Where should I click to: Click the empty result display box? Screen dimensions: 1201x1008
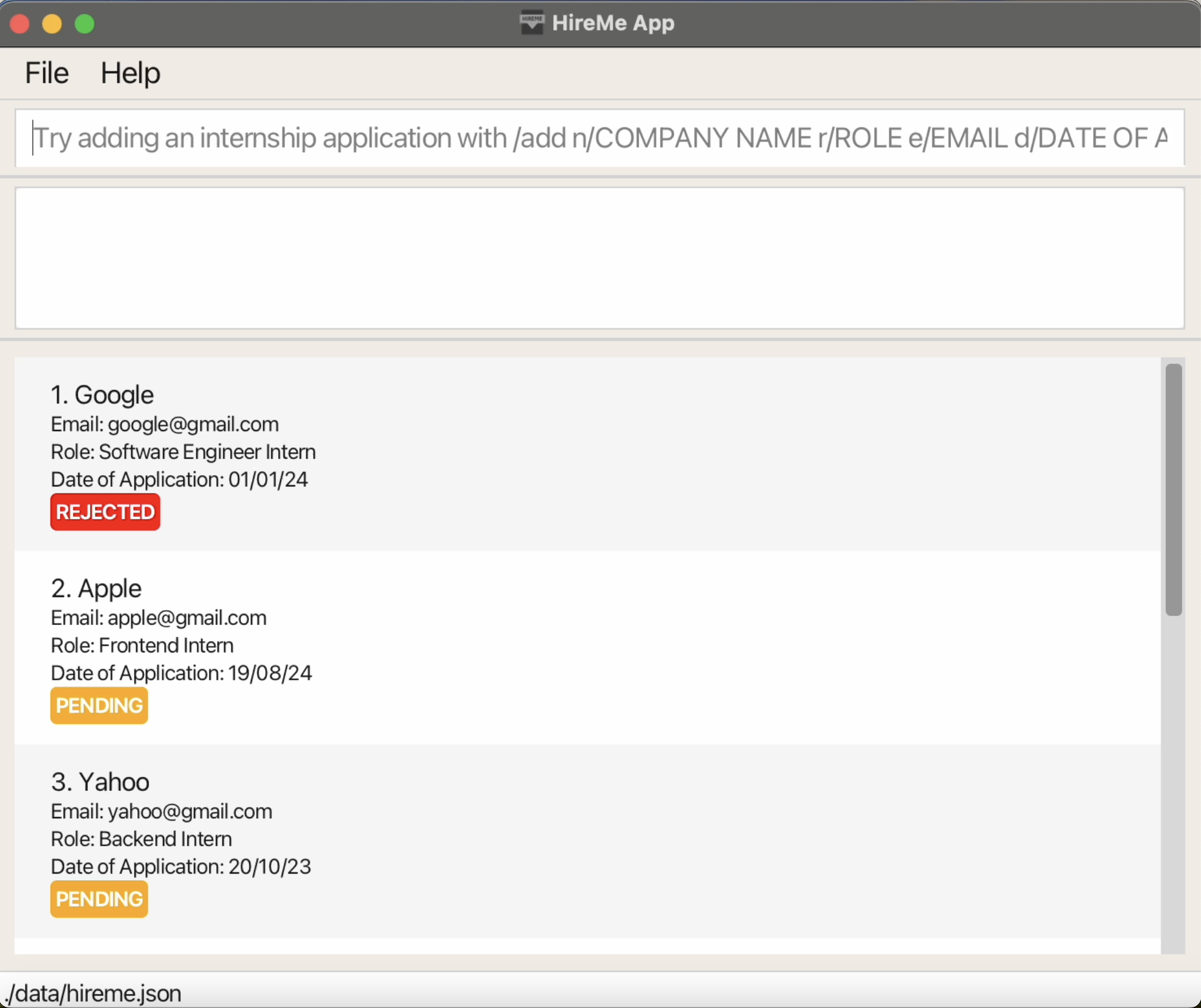599,258
